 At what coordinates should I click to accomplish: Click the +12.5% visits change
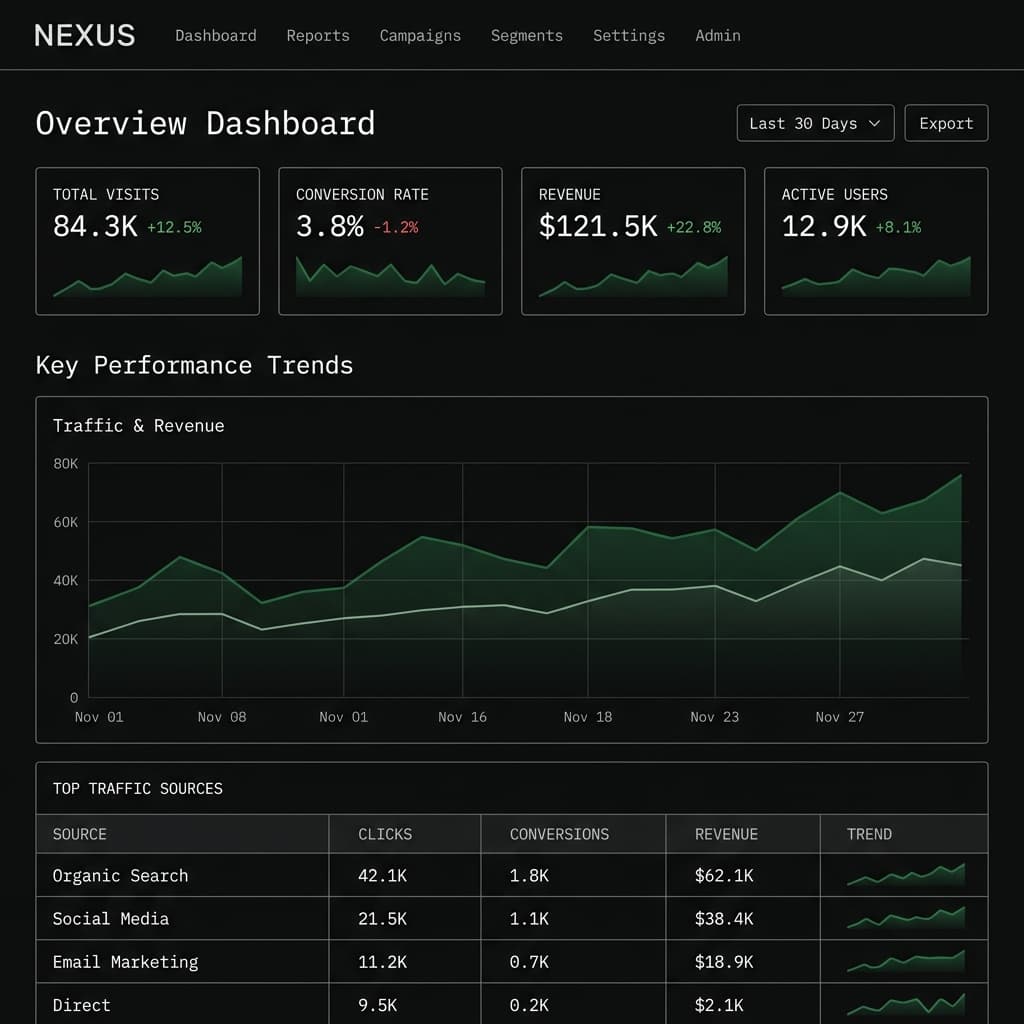tap(174, 227)
